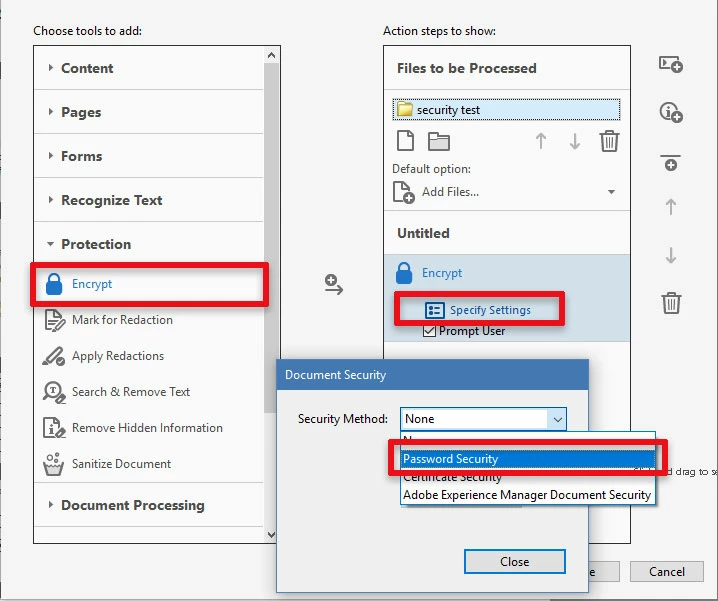Click the Remove Hidden Information label

click(x=147, y=428)
